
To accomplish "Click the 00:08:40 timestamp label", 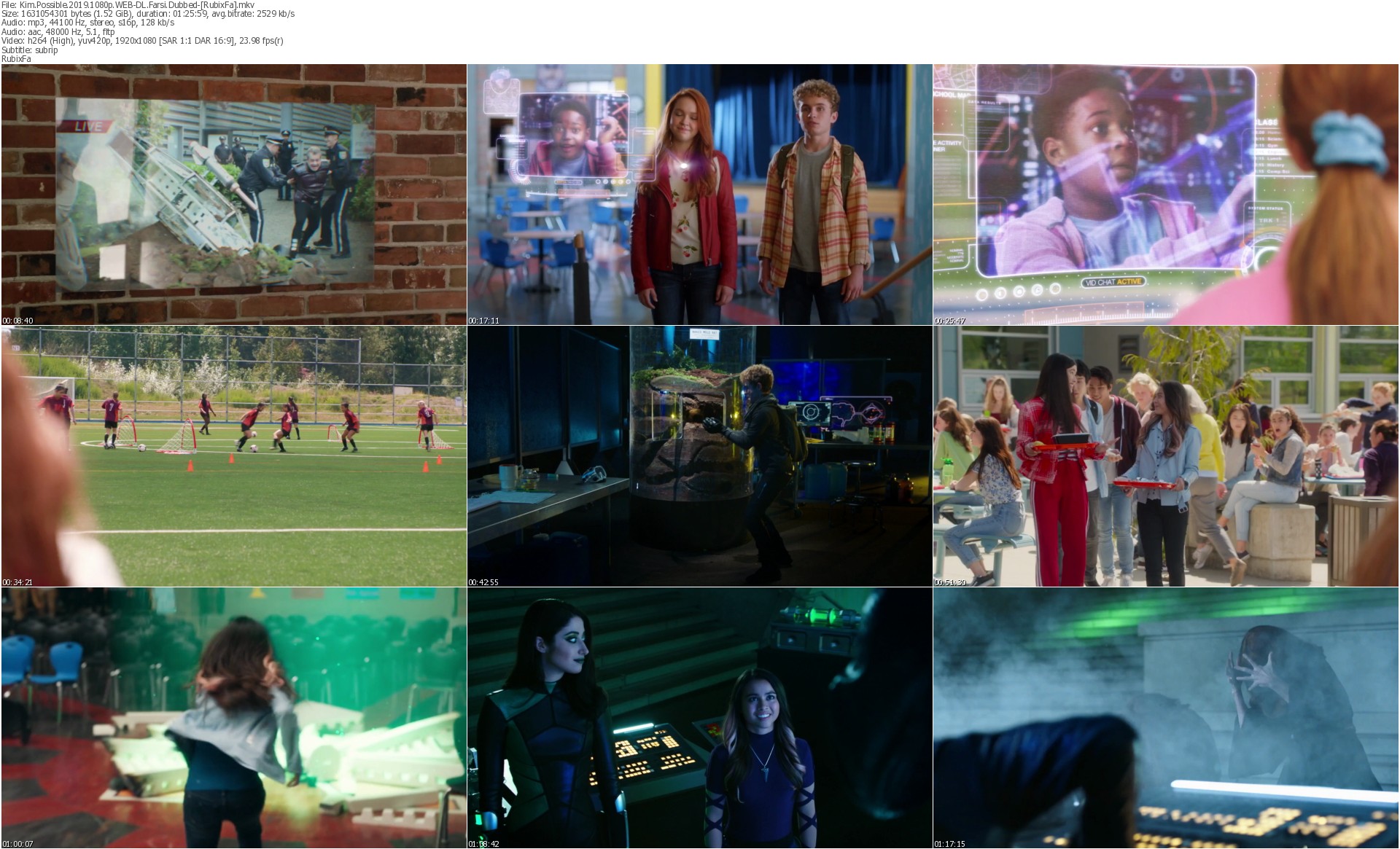I will pyautogui.click(x=17, y=321).
